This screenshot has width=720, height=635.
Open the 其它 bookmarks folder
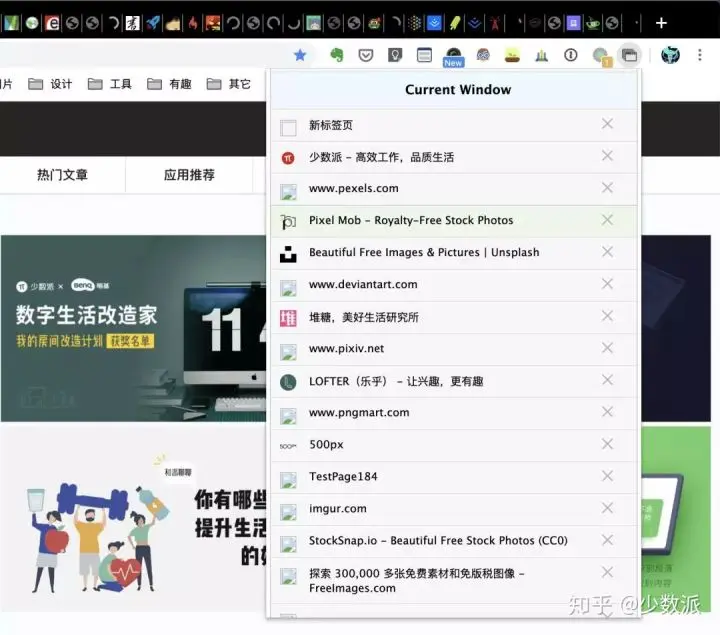click(x=229, y=84)
